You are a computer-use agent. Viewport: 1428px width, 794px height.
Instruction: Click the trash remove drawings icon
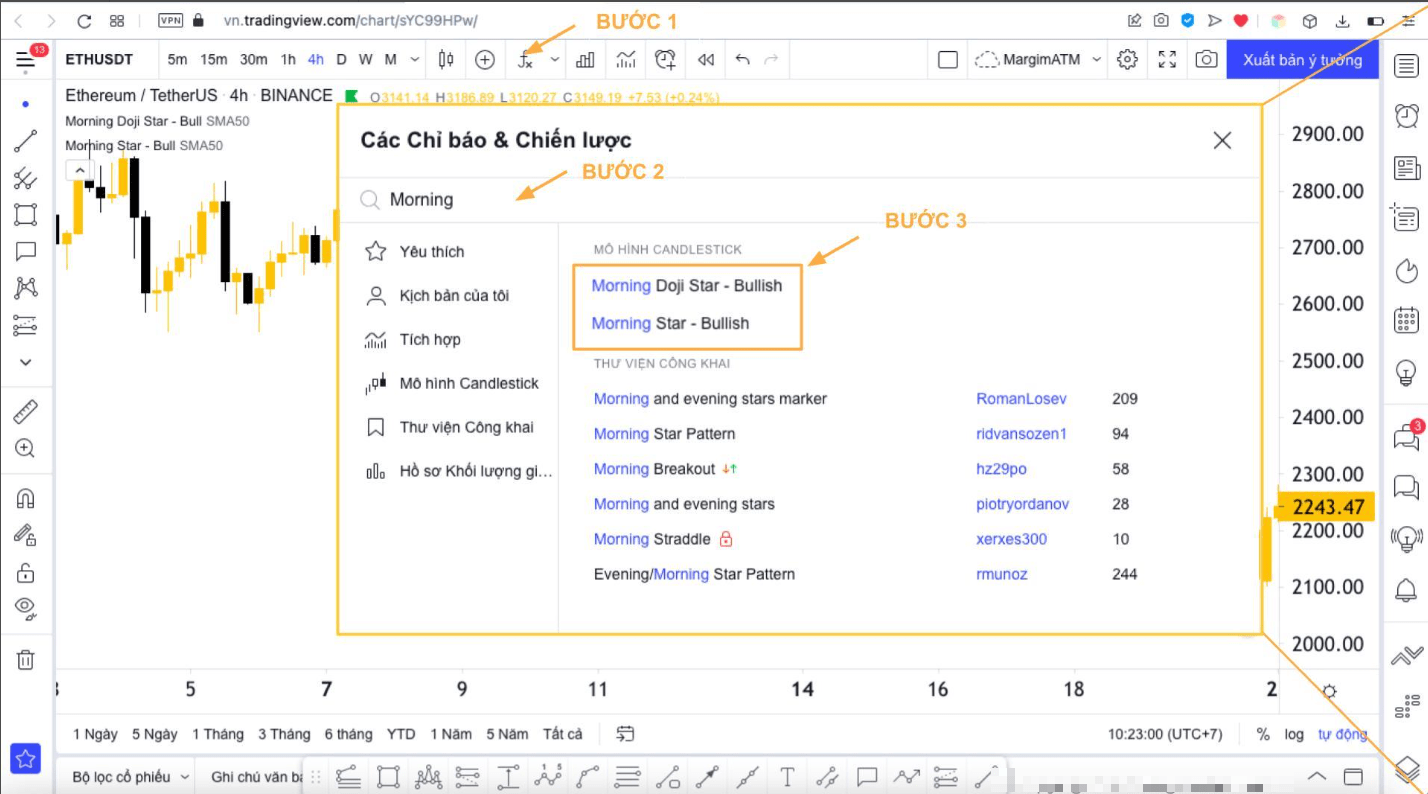click(x=25, y=659)
